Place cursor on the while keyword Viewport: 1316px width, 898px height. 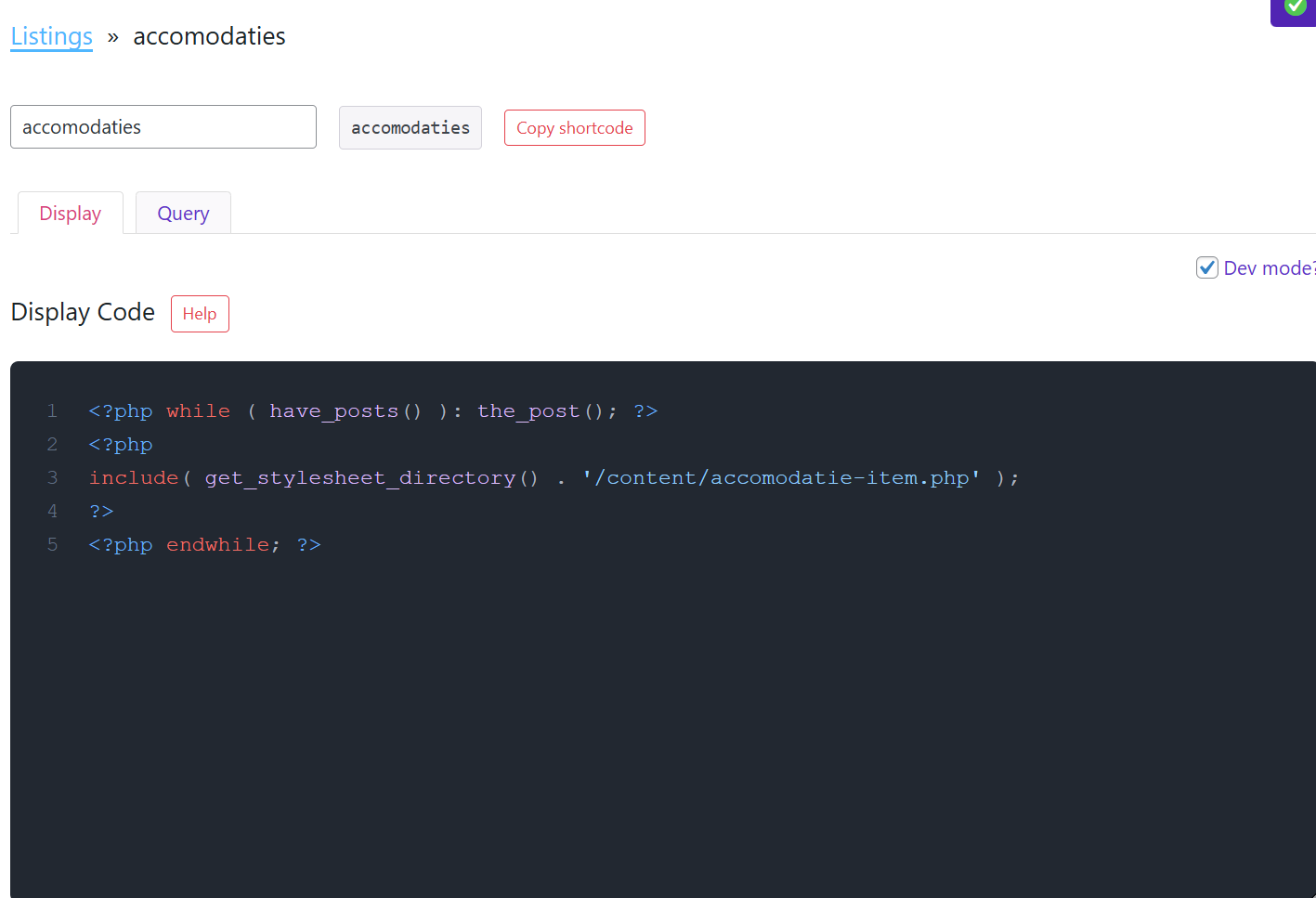tap(198, 411)
